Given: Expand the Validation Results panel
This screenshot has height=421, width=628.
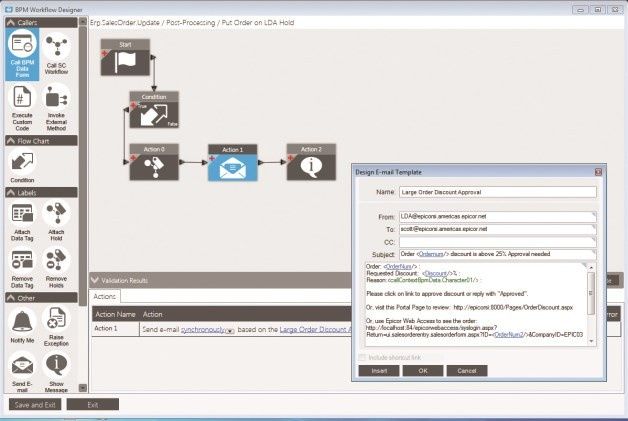Looking at the screenshot, I should [95, 280].
